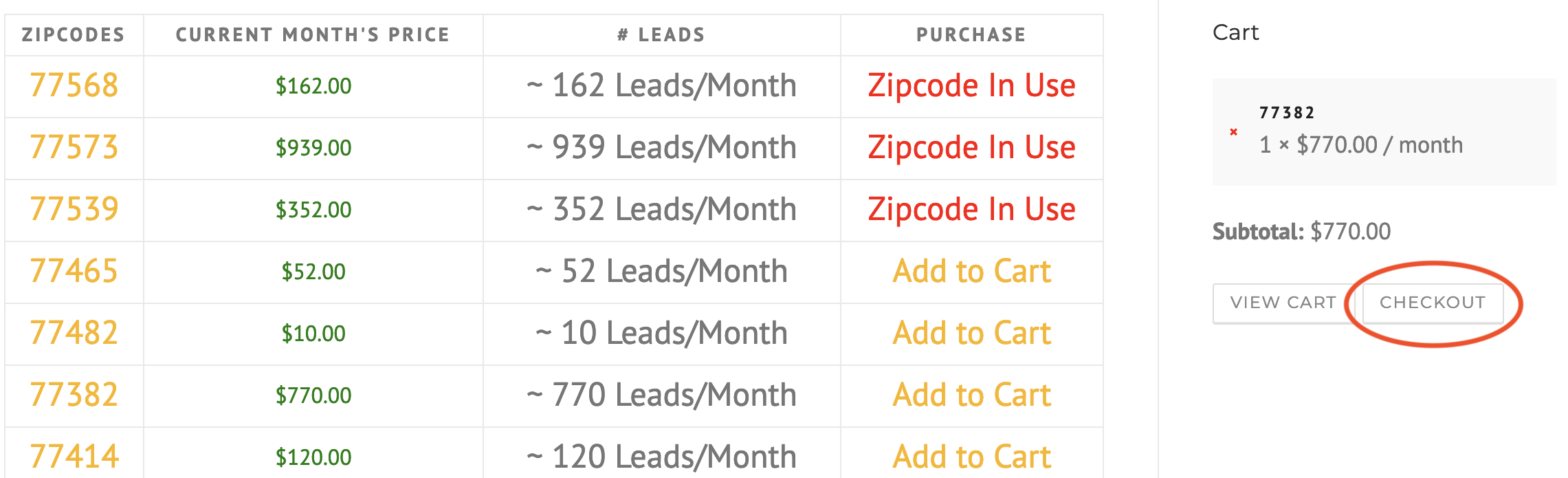
Task: Click the Checkout button
Action: pyautogui.click(x=1433, y=303)
